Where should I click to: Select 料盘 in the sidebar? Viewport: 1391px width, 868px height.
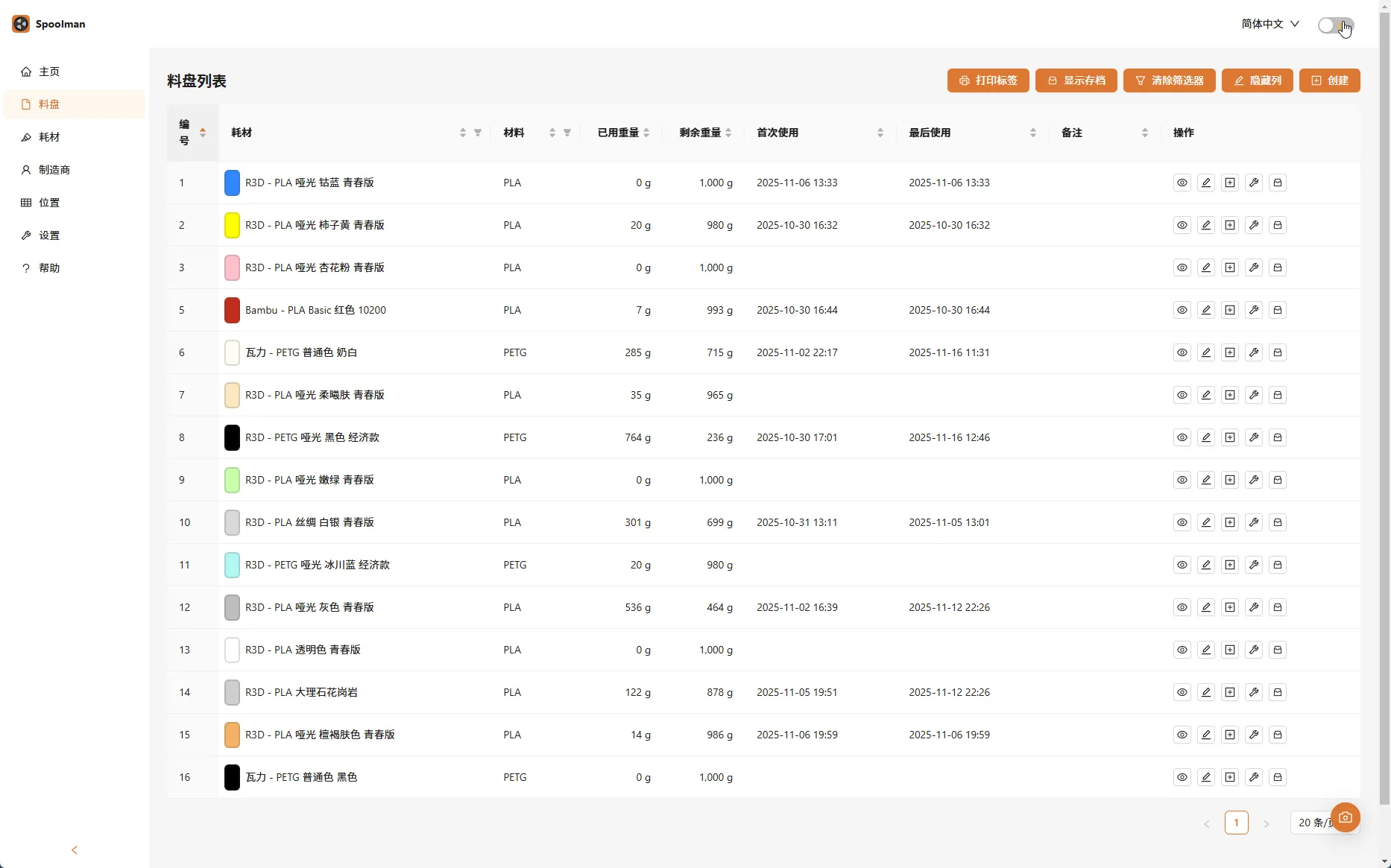tap(74, 104)
